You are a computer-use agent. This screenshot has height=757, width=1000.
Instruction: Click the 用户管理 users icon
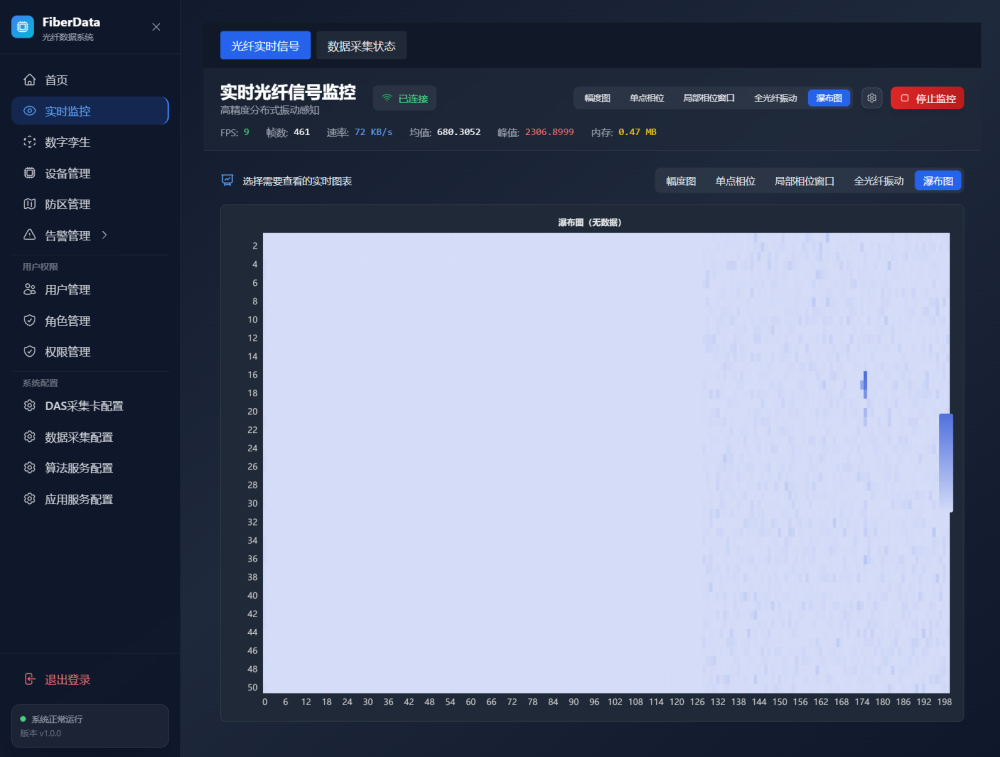click(30, 290)
